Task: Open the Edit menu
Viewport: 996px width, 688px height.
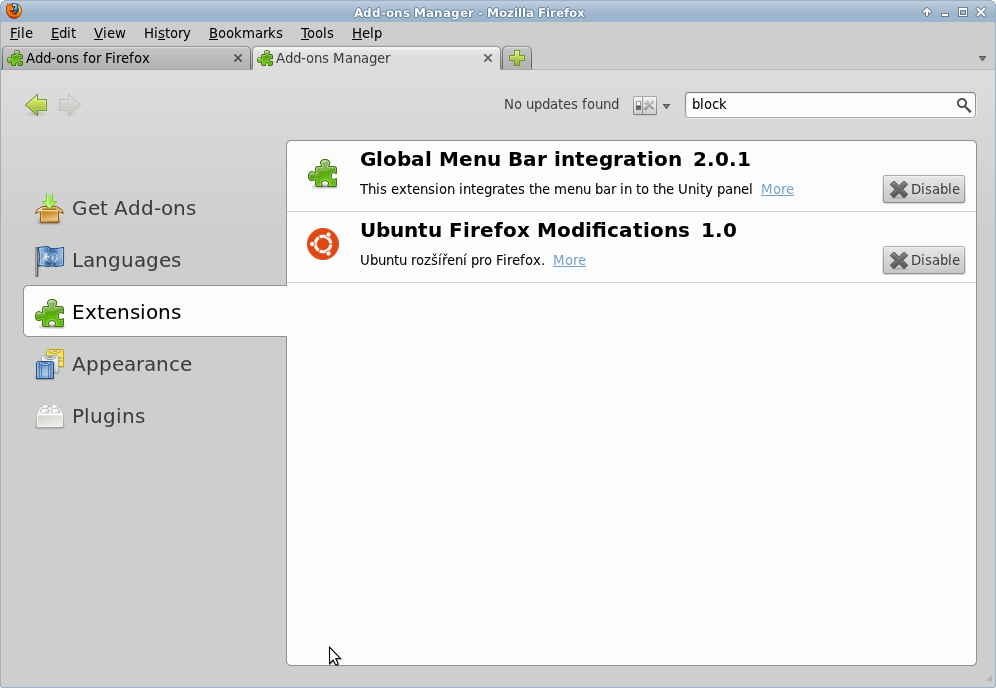Action: (64, 33)
